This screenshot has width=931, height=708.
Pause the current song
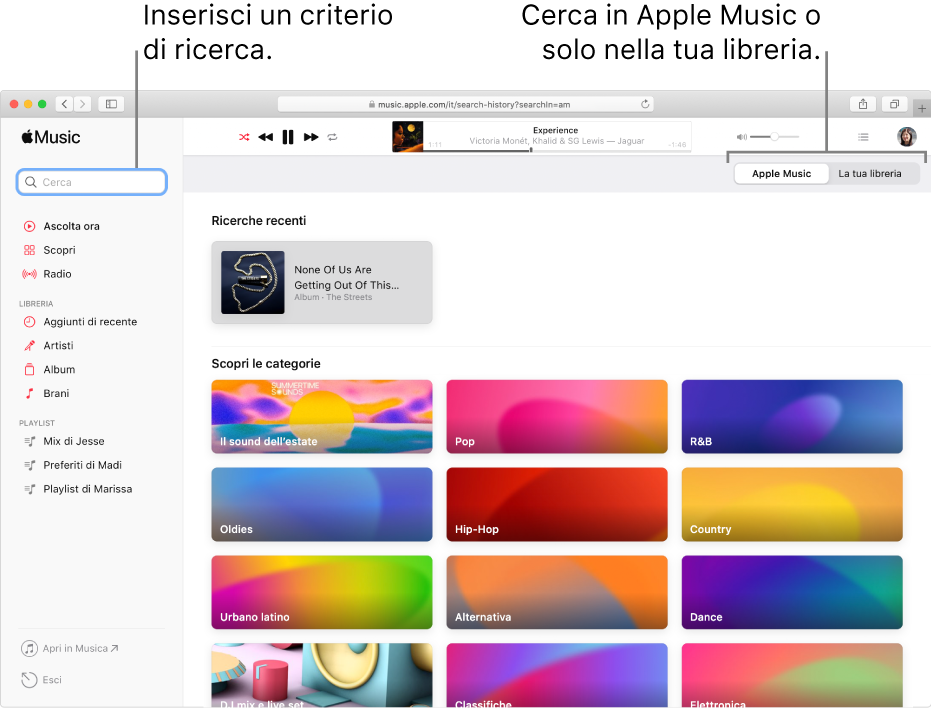(288, 137)
